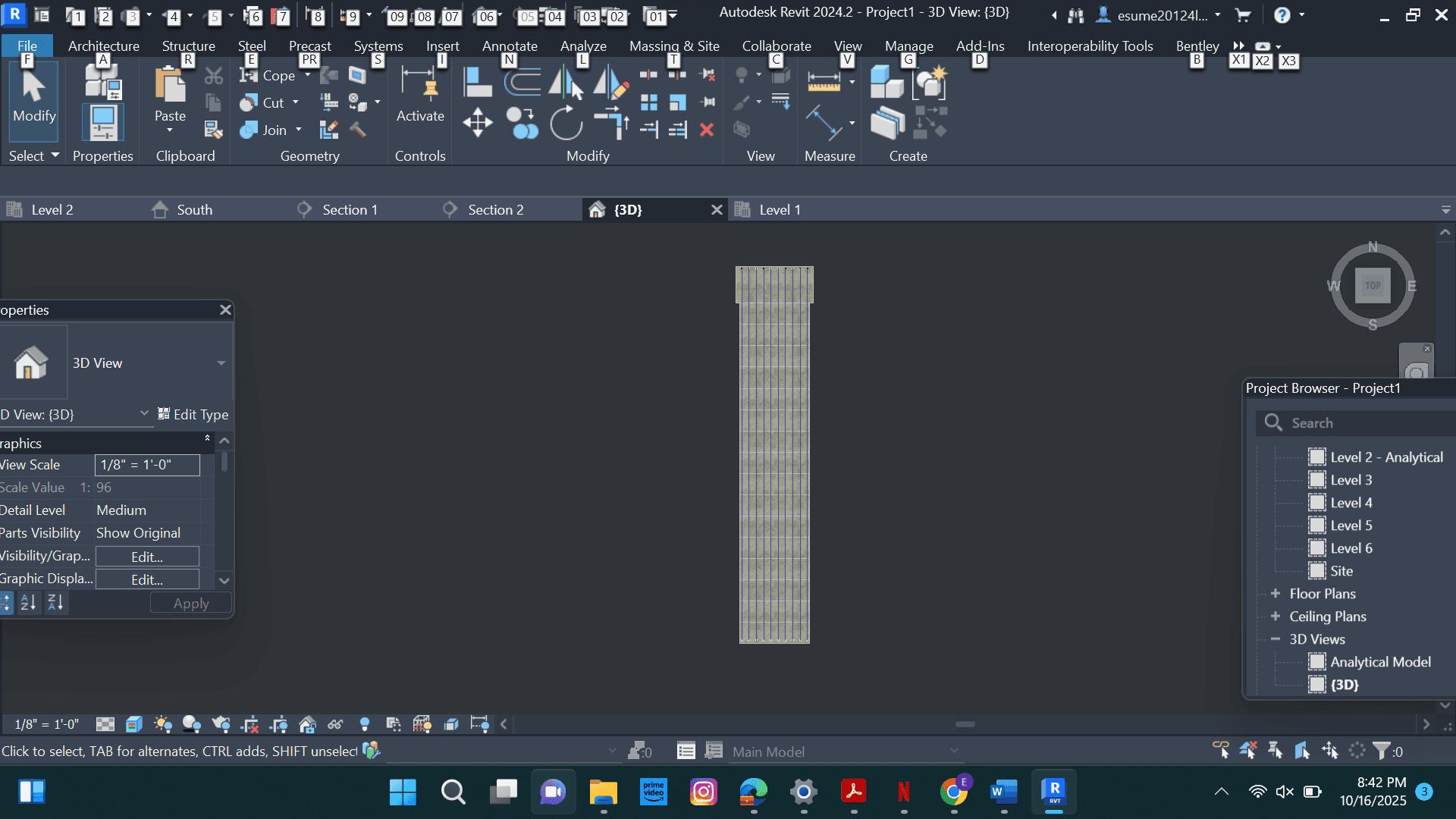Collapse the 3D Views tree node
Screen dimensions: 1456x819
[1276, 639]
